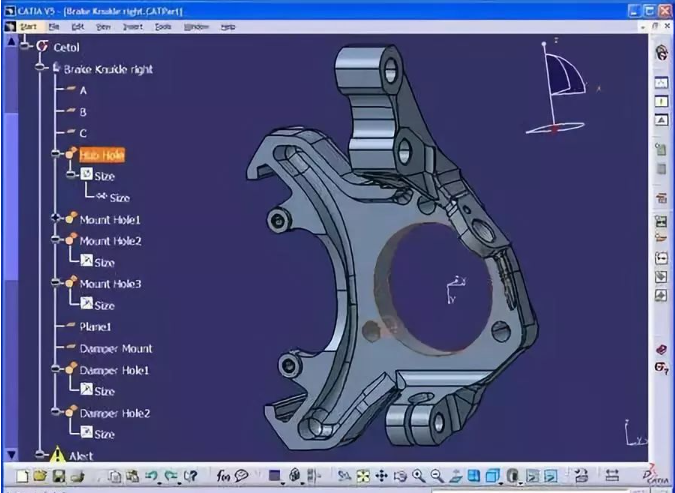Collapse the Mount Hole2 tree node
Screen dimensions: 675x493
(56, 239)
